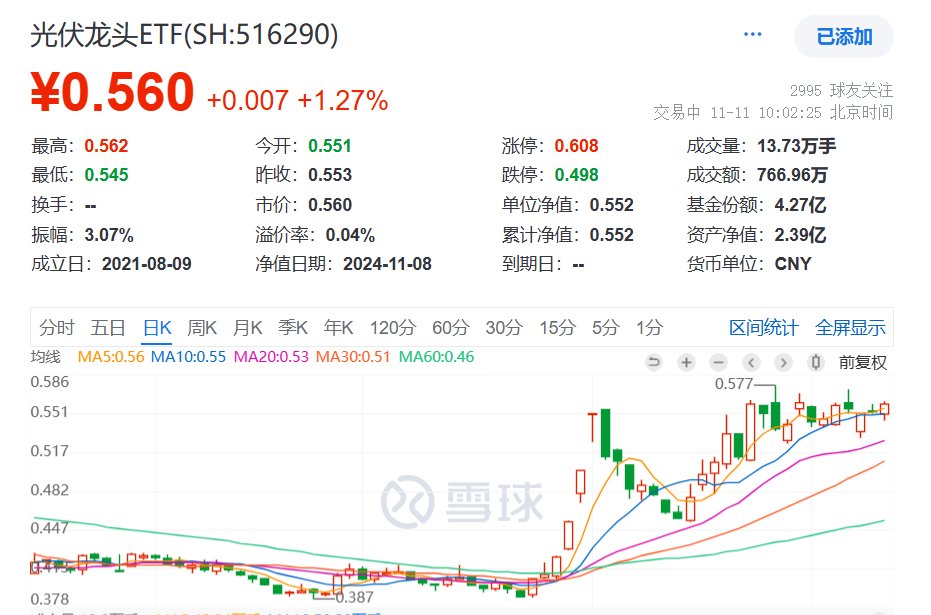The width and height of the screenshot is (931, 615).
Task: Click the change value +0.007 +1.27%
Action: (x=297, y=101)
